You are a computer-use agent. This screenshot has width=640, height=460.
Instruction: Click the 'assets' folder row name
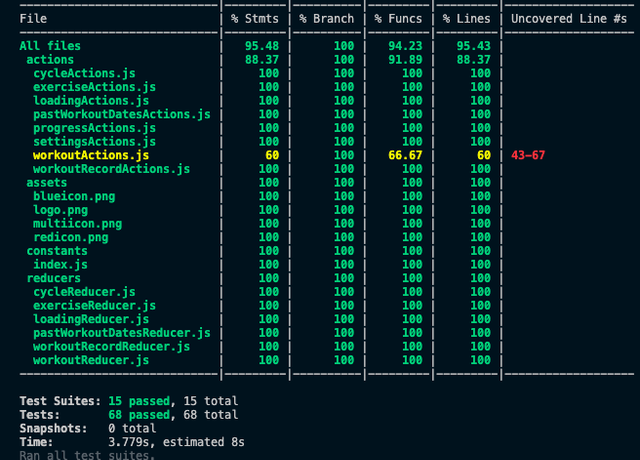pos(47,182)
